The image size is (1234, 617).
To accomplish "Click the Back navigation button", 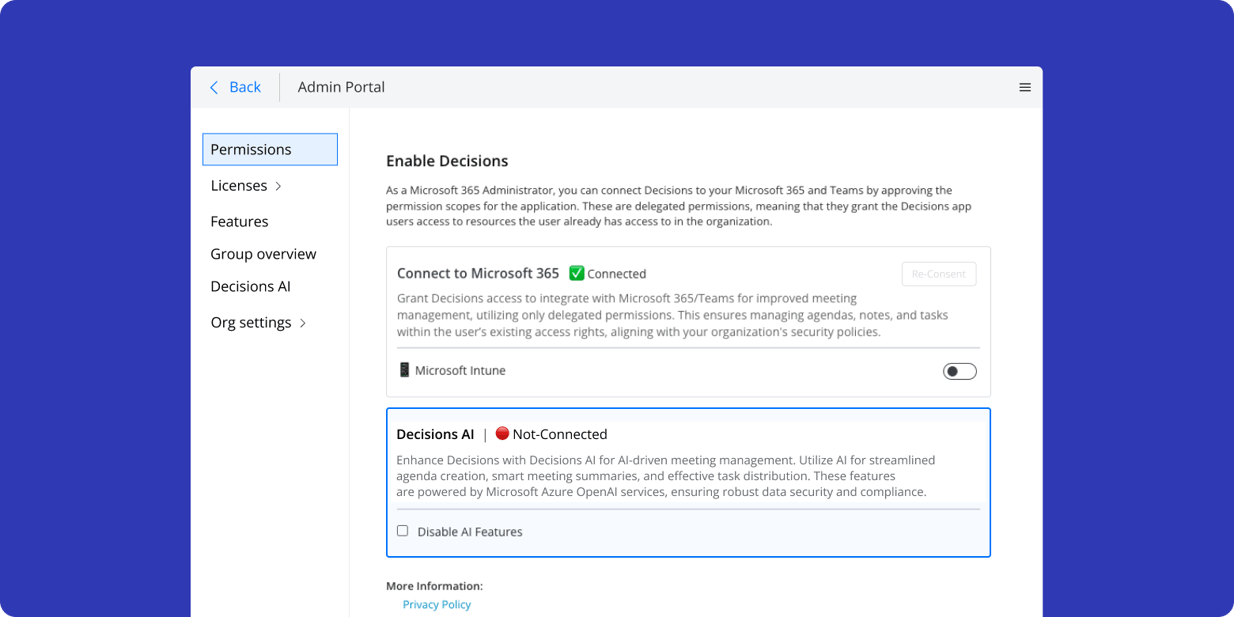I will point(235,87).
